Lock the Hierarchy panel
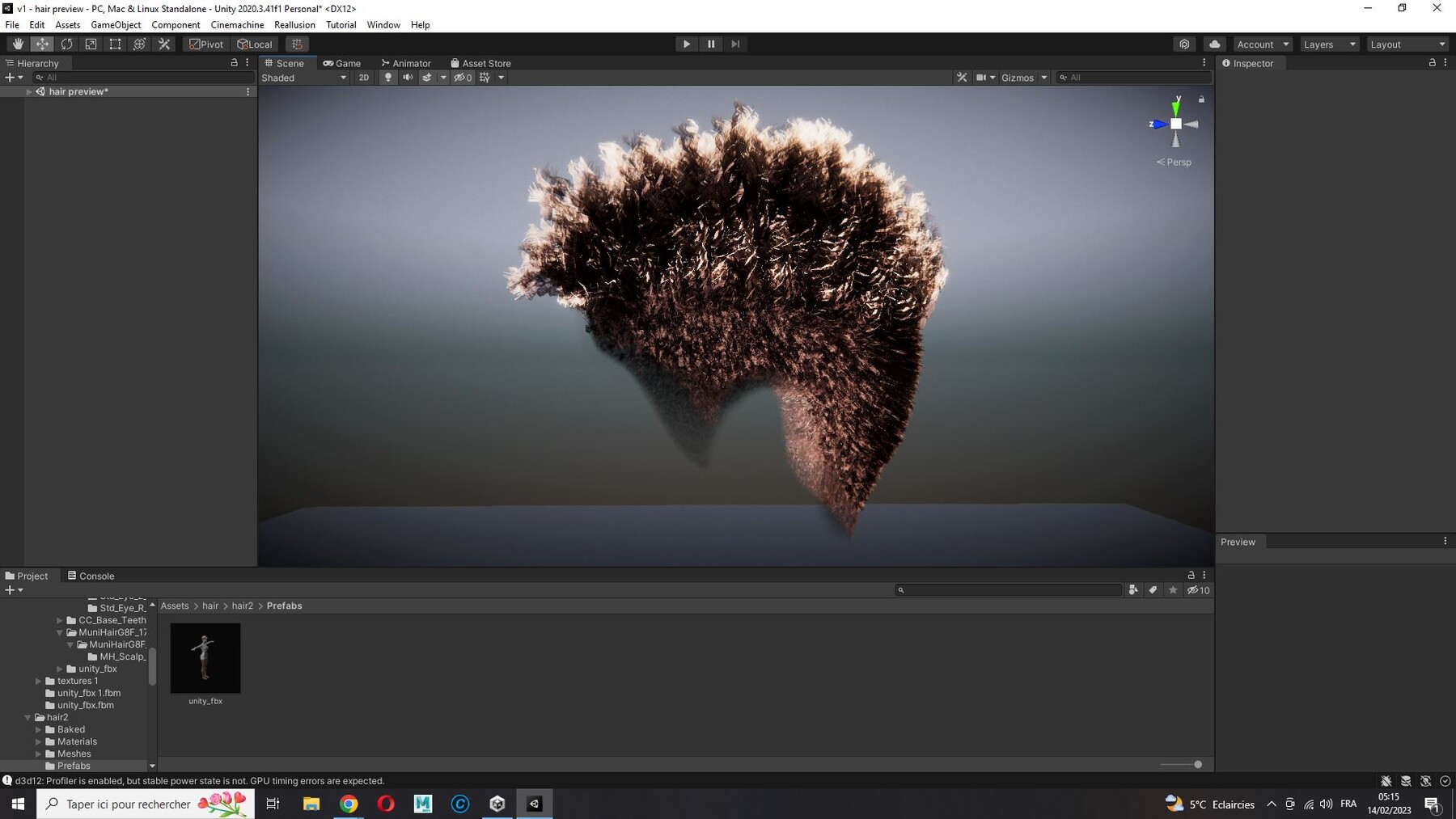 click(x=235, y=62)
